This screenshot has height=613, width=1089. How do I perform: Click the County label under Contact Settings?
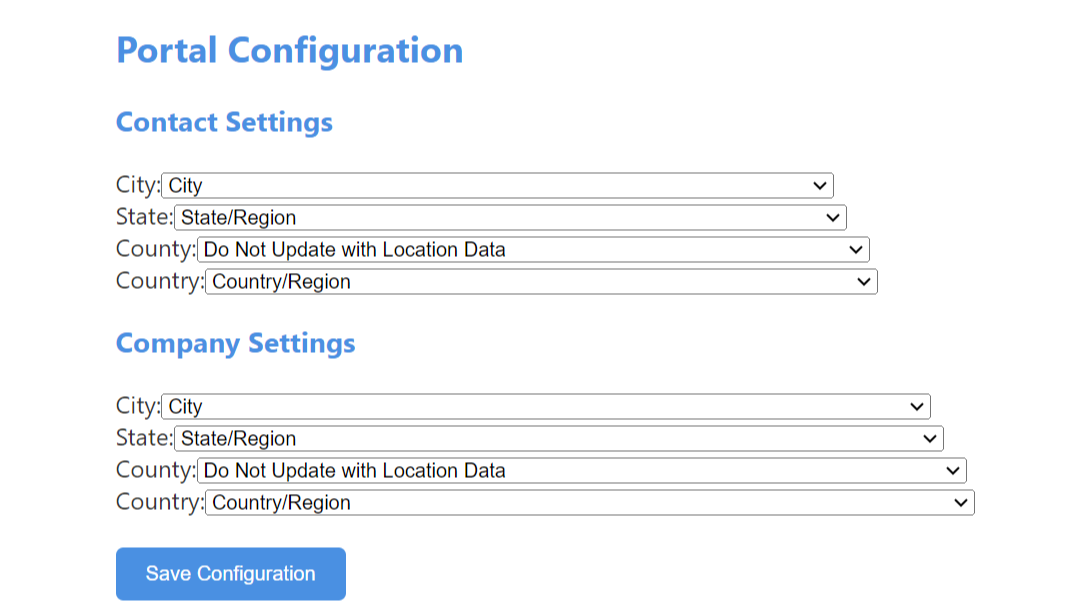click(x=155, y=249)
